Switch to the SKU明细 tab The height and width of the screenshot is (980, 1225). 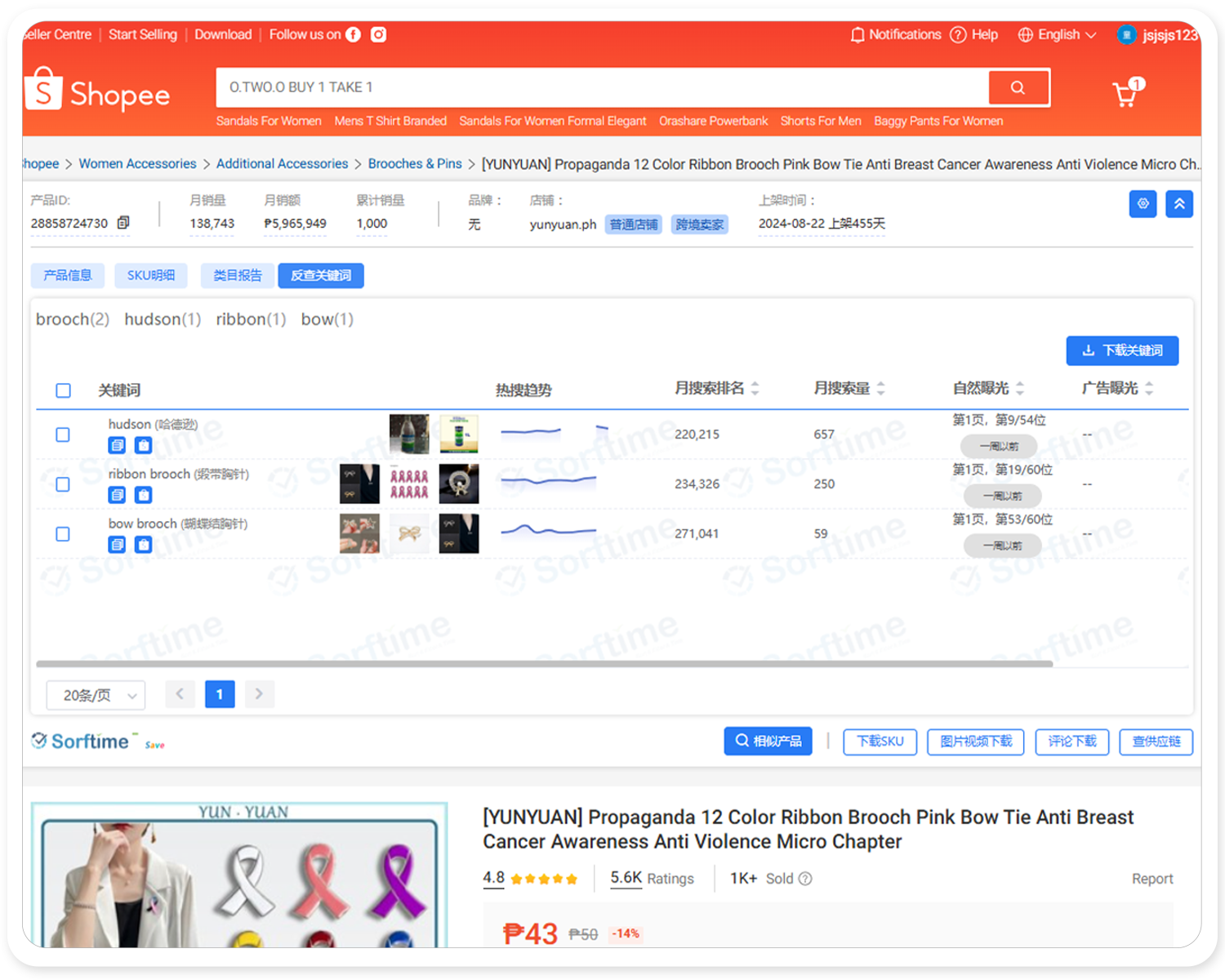pyautogui.click(x=150, y=275)
